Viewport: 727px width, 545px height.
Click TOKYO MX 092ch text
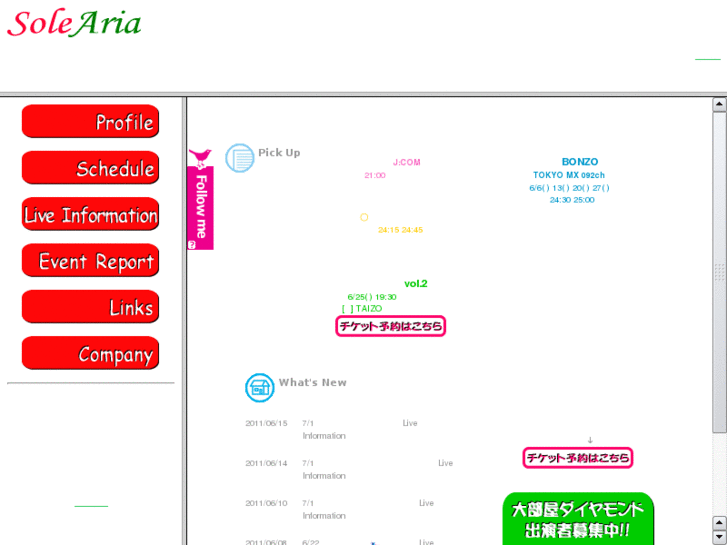coord(569,175)
